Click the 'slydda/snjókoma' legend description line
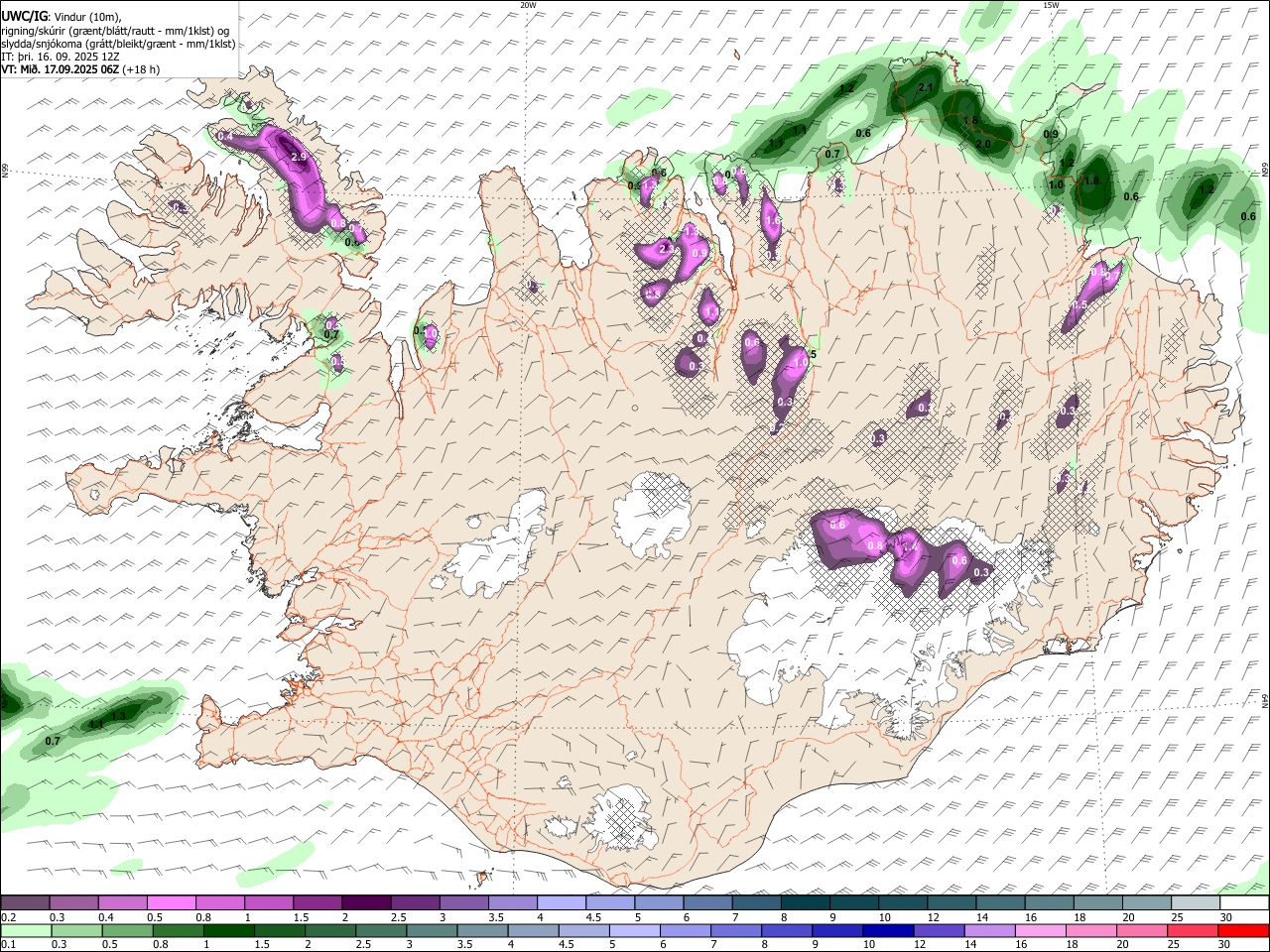1270x952 pixels. coord(118,44)
